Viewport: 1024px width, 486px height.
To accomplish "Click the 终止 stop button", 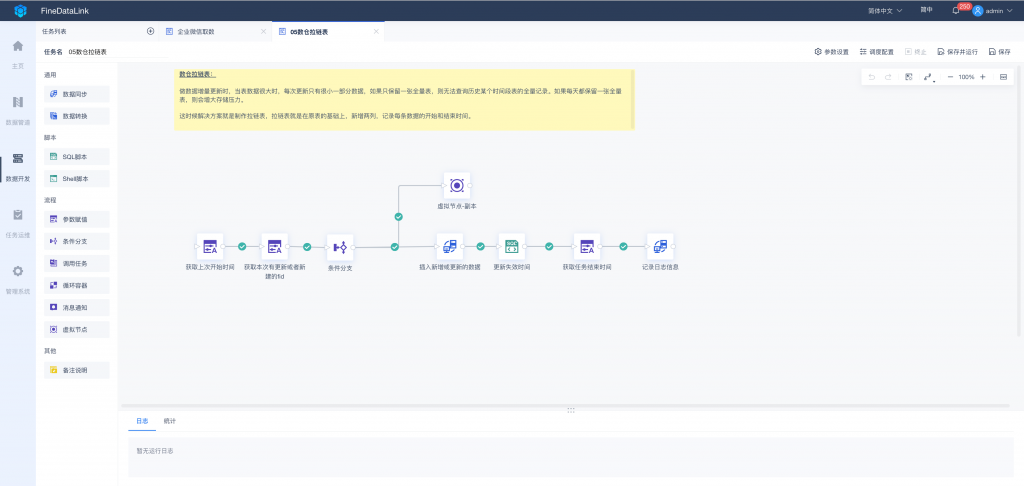I will [916, 52].
